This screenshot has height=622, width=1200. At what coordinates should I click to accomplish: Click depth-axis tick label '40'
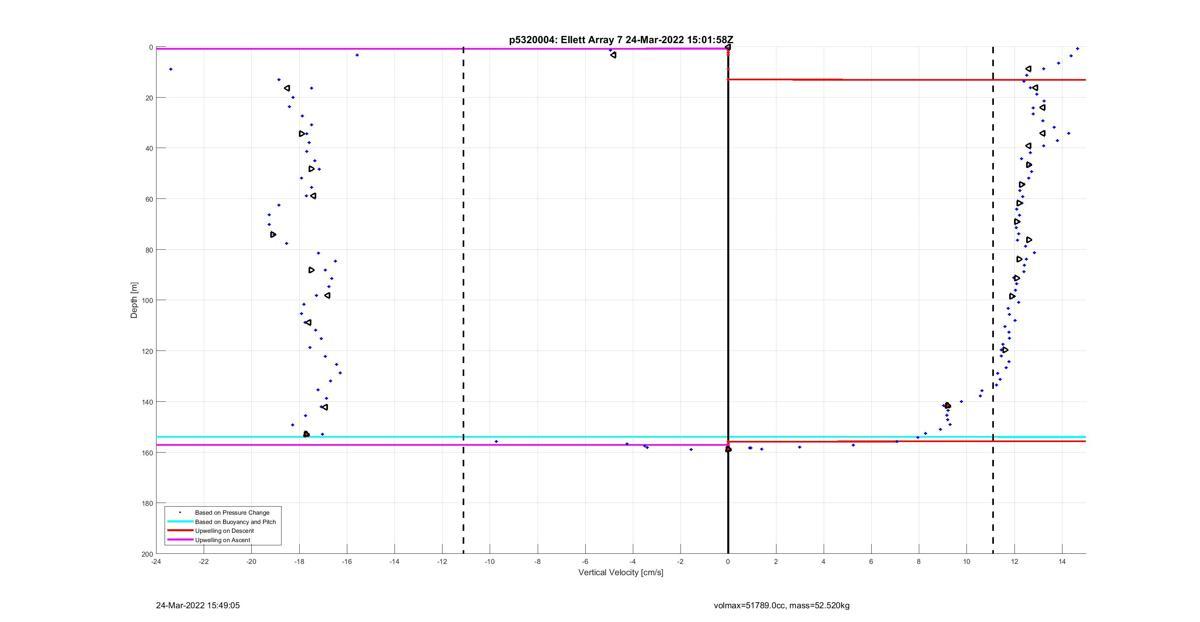pos(148,148)
